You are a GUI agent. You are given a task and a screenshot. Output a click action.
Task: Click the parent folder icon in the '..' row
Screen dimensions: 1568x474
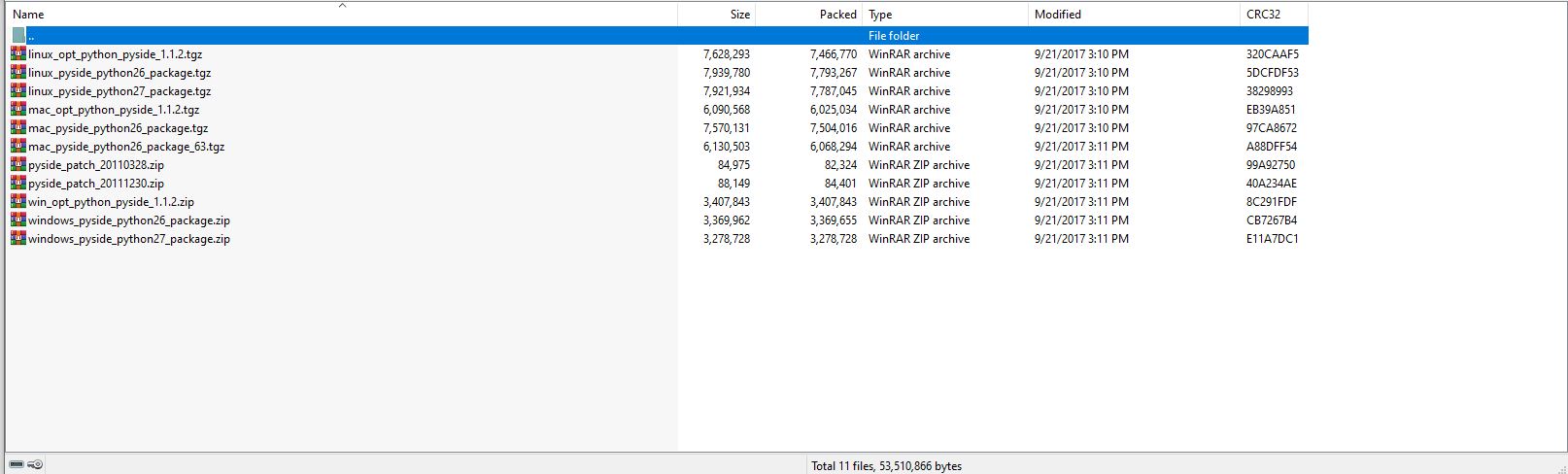coord(18,36)
